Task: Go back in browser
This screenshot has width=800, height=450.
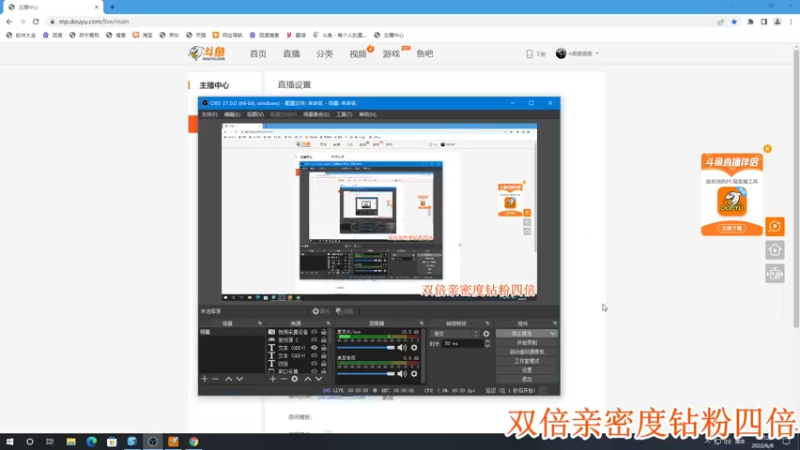Action: tap(9, 21)
